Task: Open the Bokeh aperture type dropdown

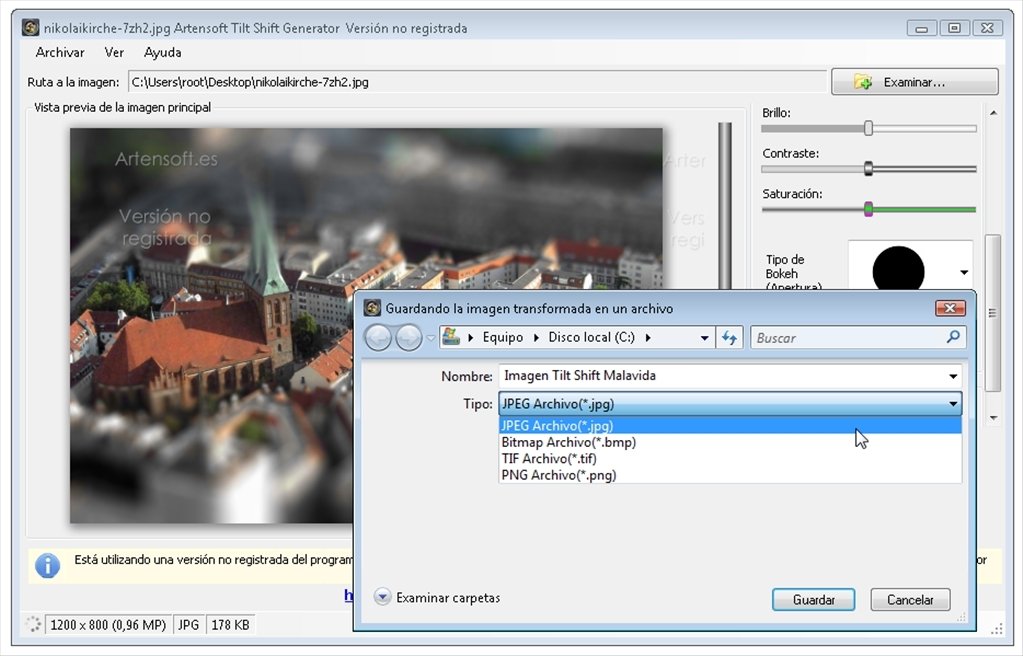Action: [x=964, y=272]
